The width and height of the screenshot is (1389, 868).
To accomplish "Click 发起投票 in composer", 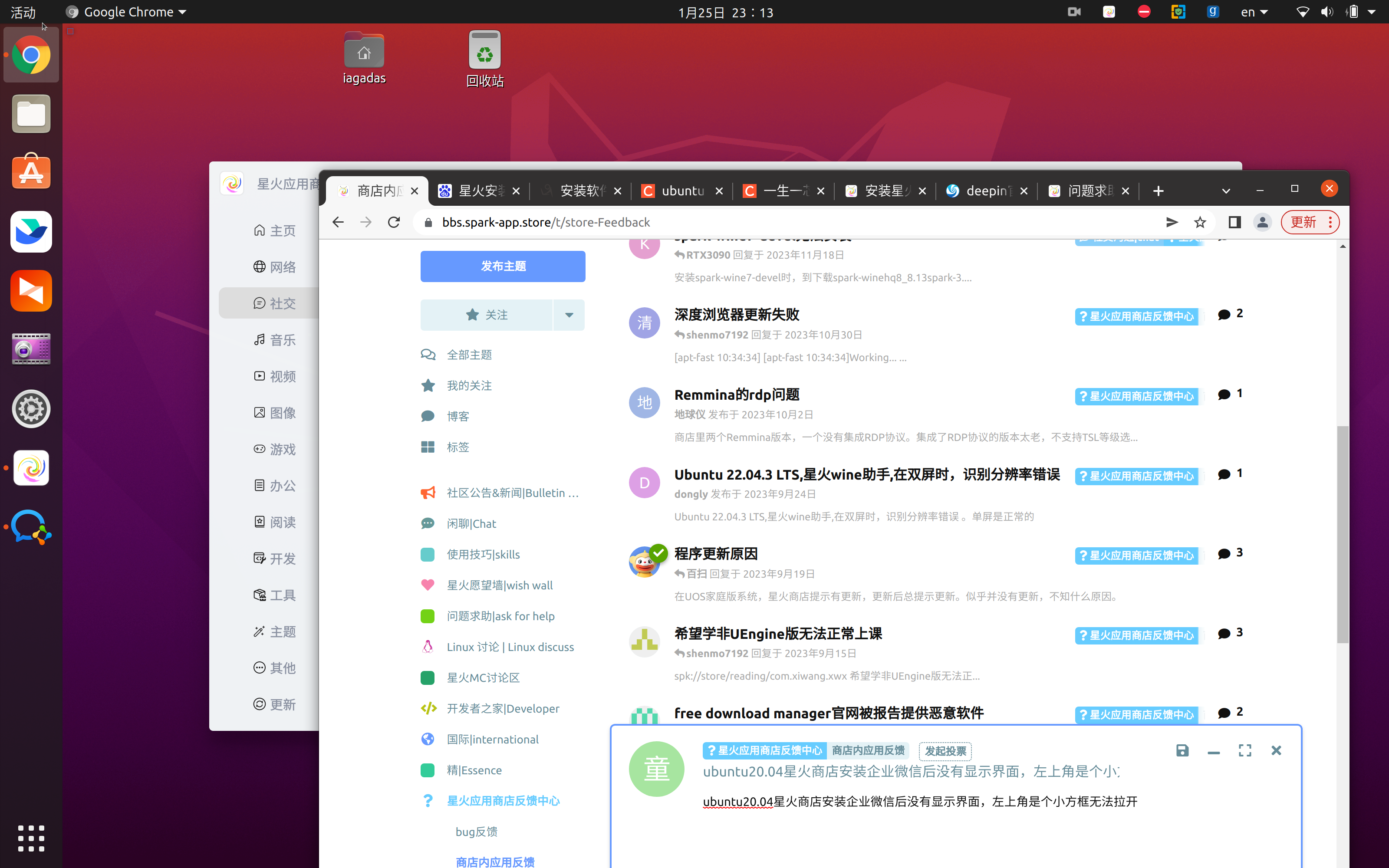I will coord(945,751).
